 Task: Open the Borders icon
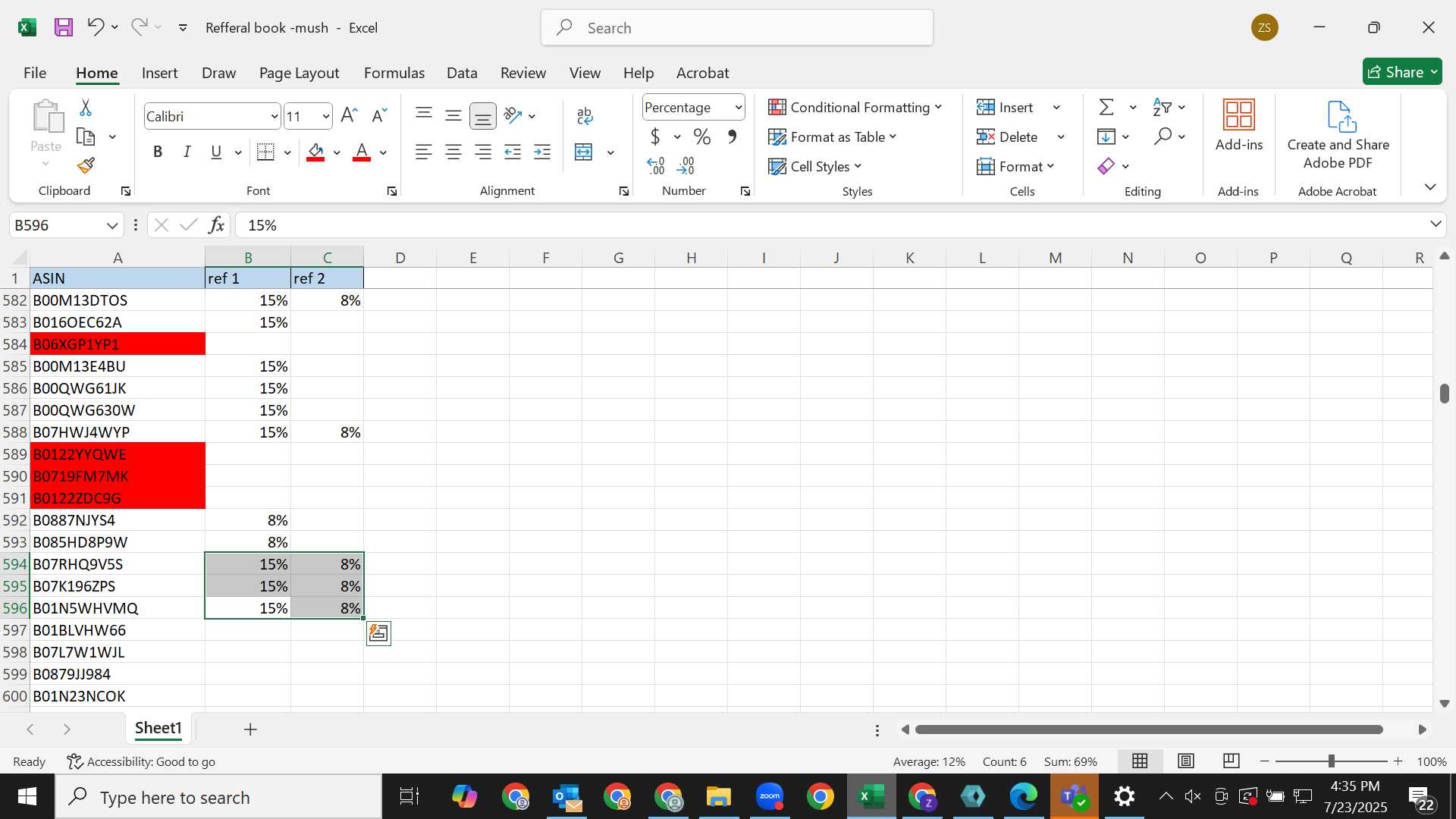click(x=265, y=152)
